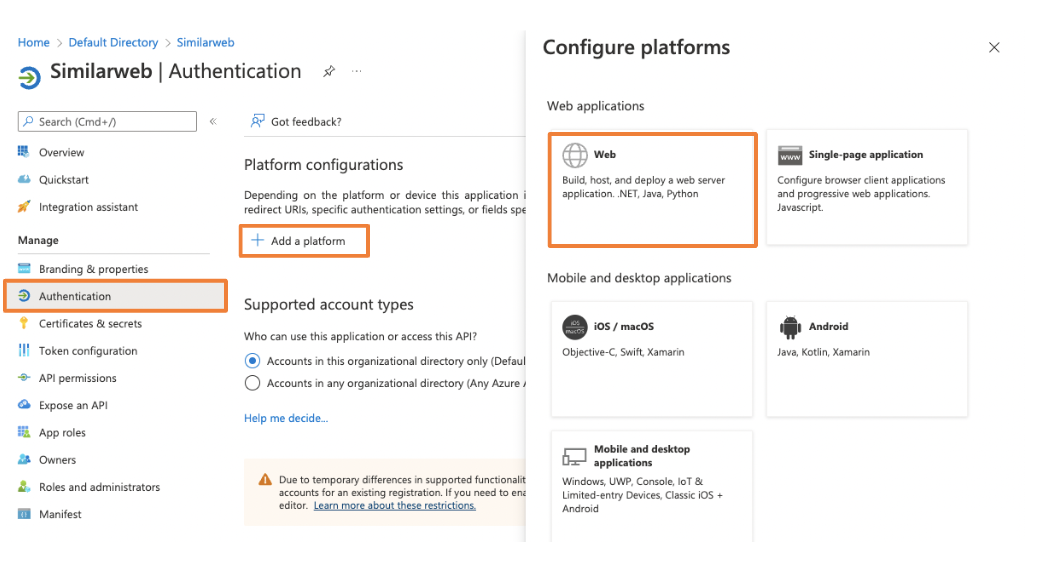Open Learn more about these restrictions link
1044x586 pixels.
[x=394, y=506]
